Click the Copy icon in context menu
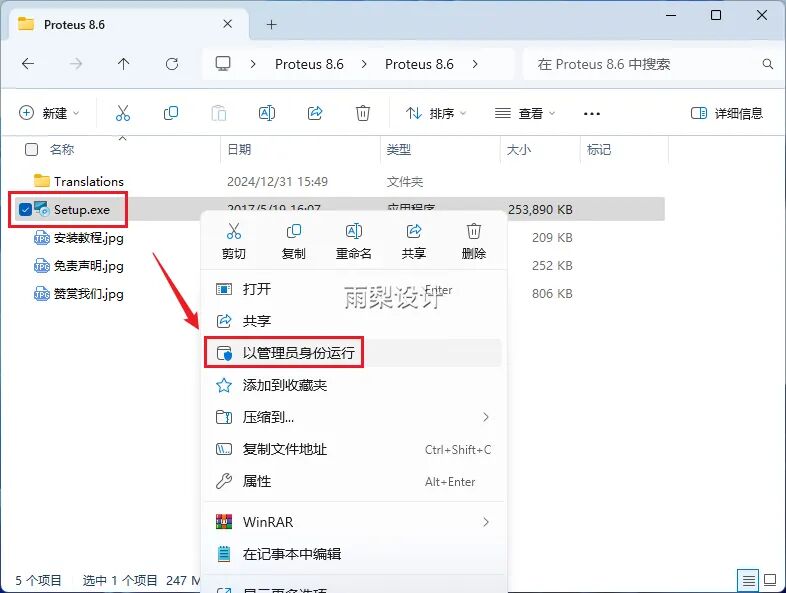Image resolution: width=786 pixels, height=593 pixels. tap(293, 240)
